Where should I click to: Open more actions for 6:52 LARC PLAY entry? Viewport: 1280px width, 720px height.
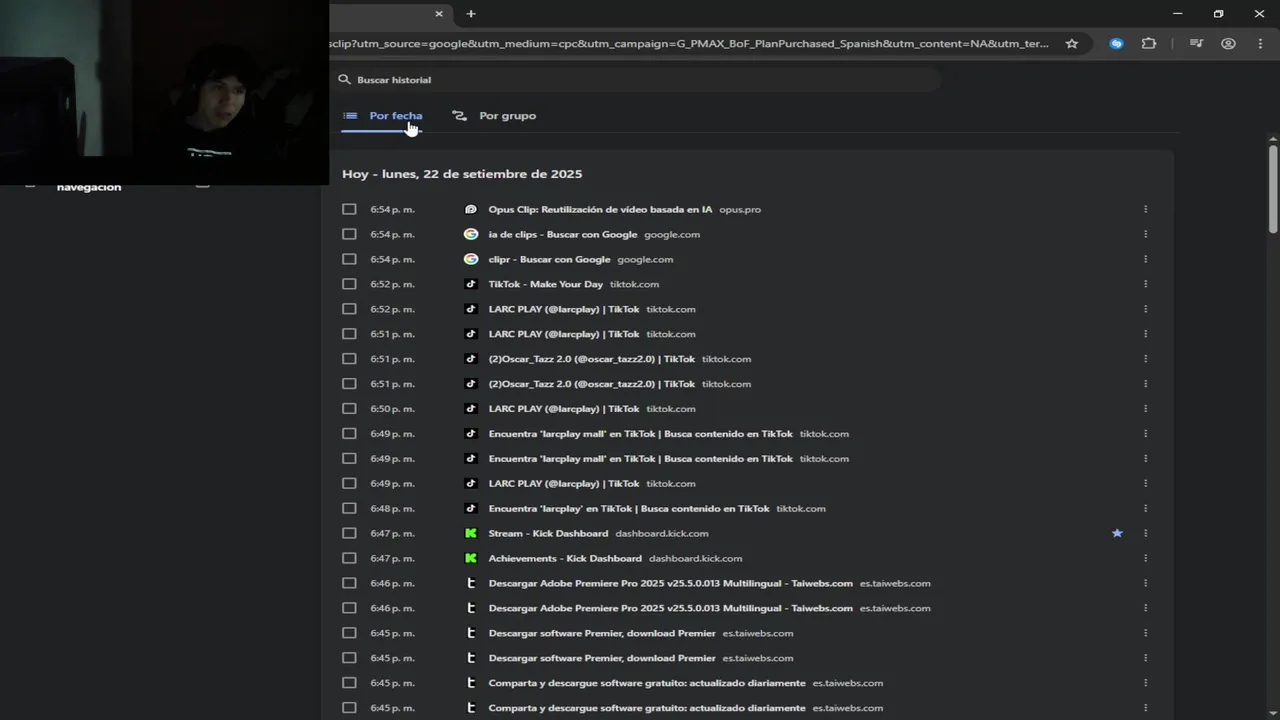[1145, 309]
